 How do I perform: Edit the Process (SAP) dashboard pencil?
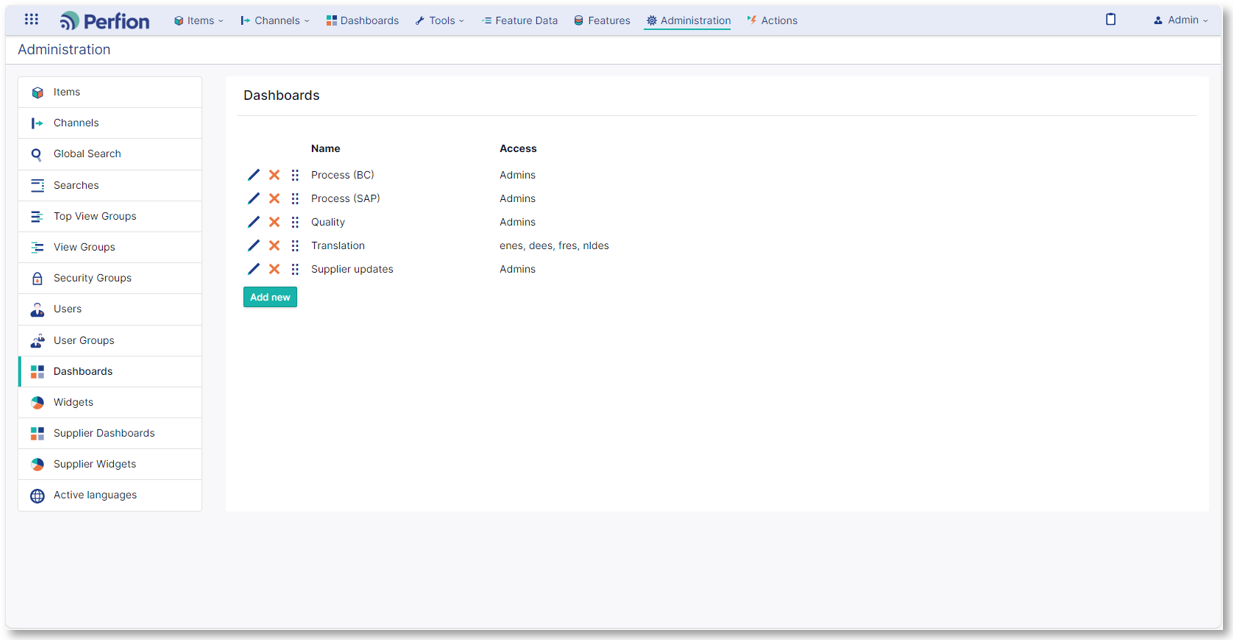click(254, 198)
